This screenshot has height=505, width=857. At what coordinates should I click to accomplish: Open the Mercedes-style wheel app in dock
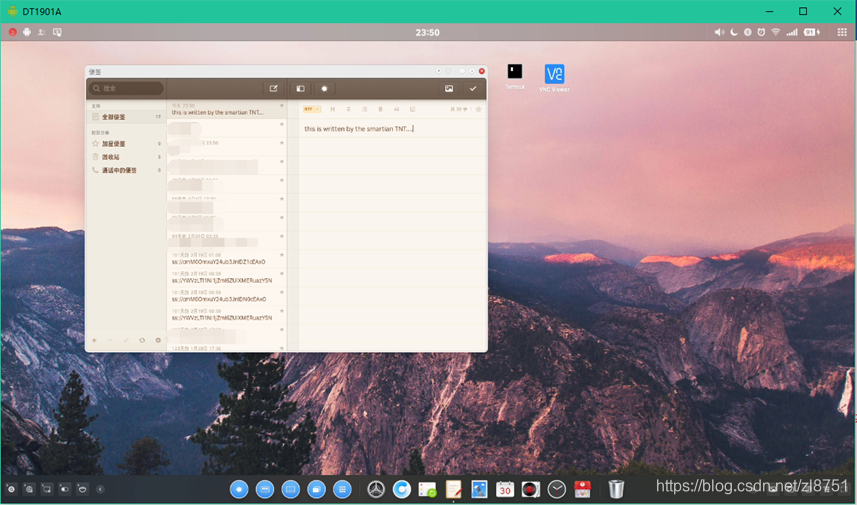376,489
